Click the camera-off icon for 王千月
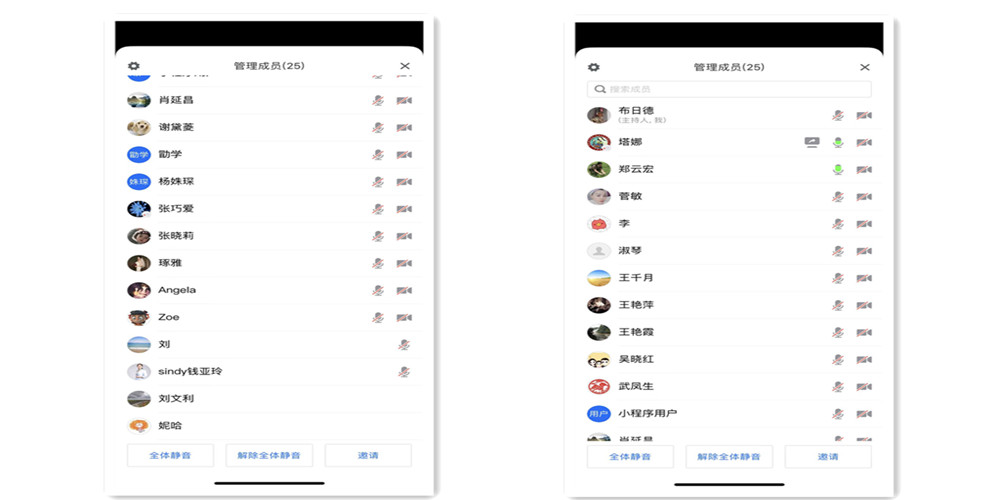Screen dimensions: 1000x500 864,278
